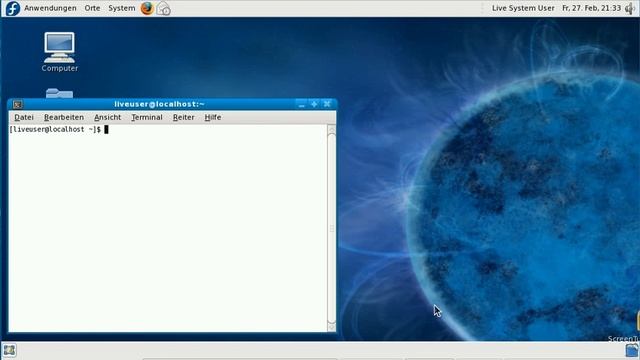Click the terminal scrollbar down arrow

click(x=331, y=327)
